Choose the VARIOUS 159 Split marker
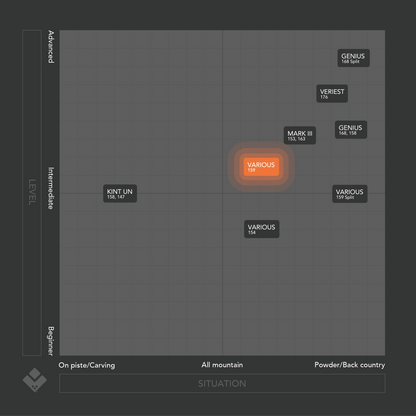This screenshot has width=416, height=416. (350, 194)
